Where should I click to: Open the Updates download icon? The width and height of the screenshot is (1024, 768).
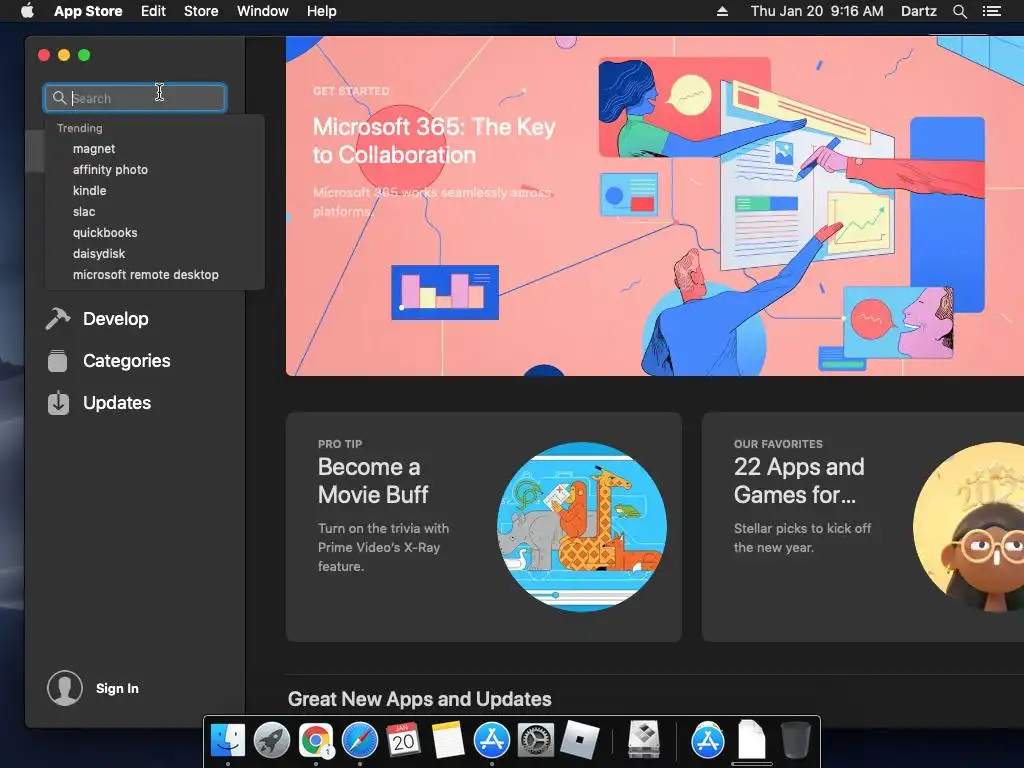tap(58, 402)
